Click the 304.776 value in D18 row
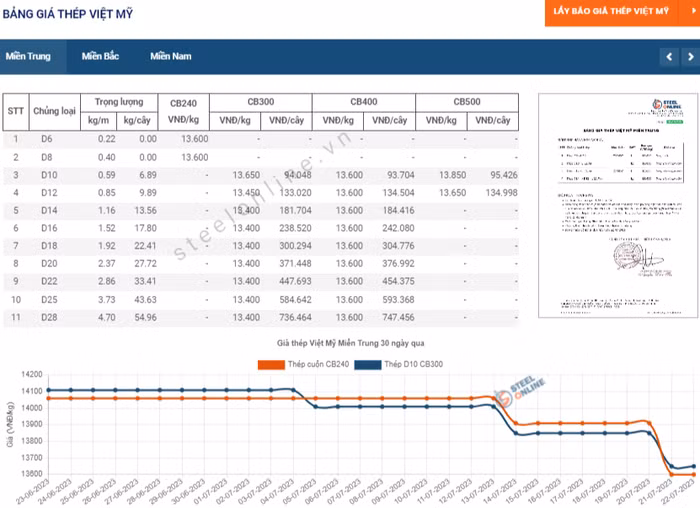This screenshot has height=508, width=700. click(x=398, y=246)
